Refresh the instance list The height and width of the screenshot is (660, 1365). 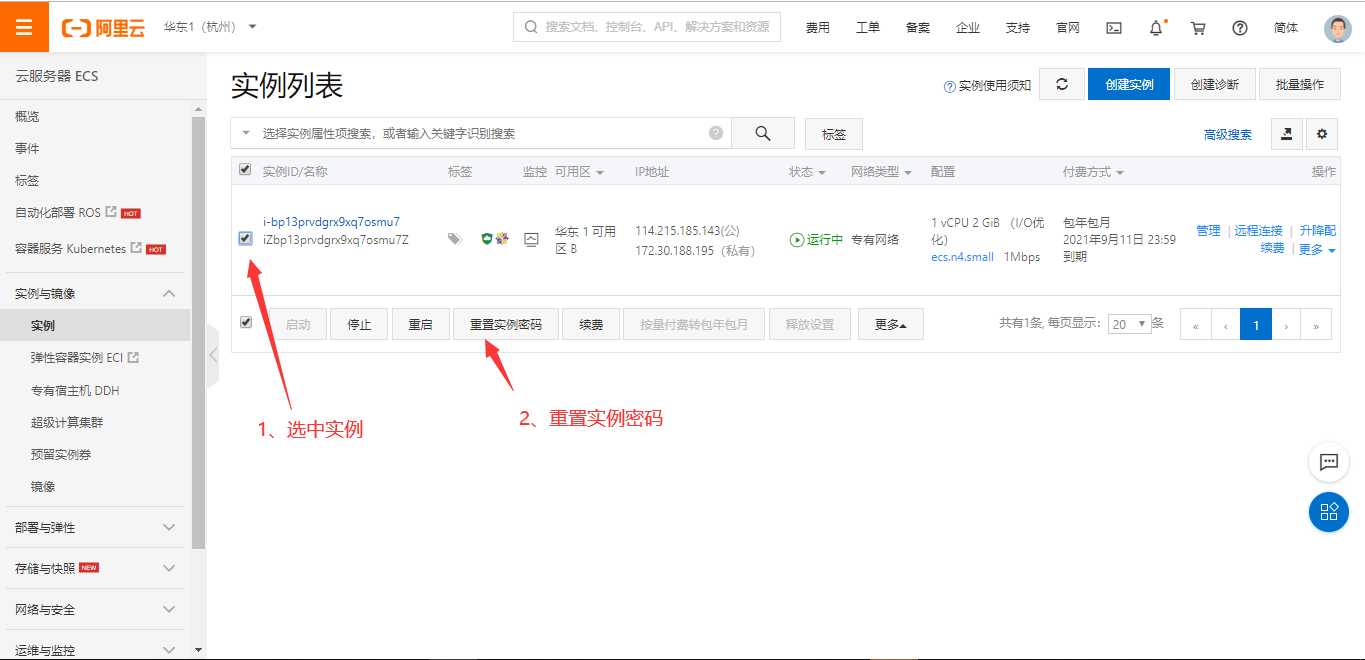click(x=1061, y=84)
